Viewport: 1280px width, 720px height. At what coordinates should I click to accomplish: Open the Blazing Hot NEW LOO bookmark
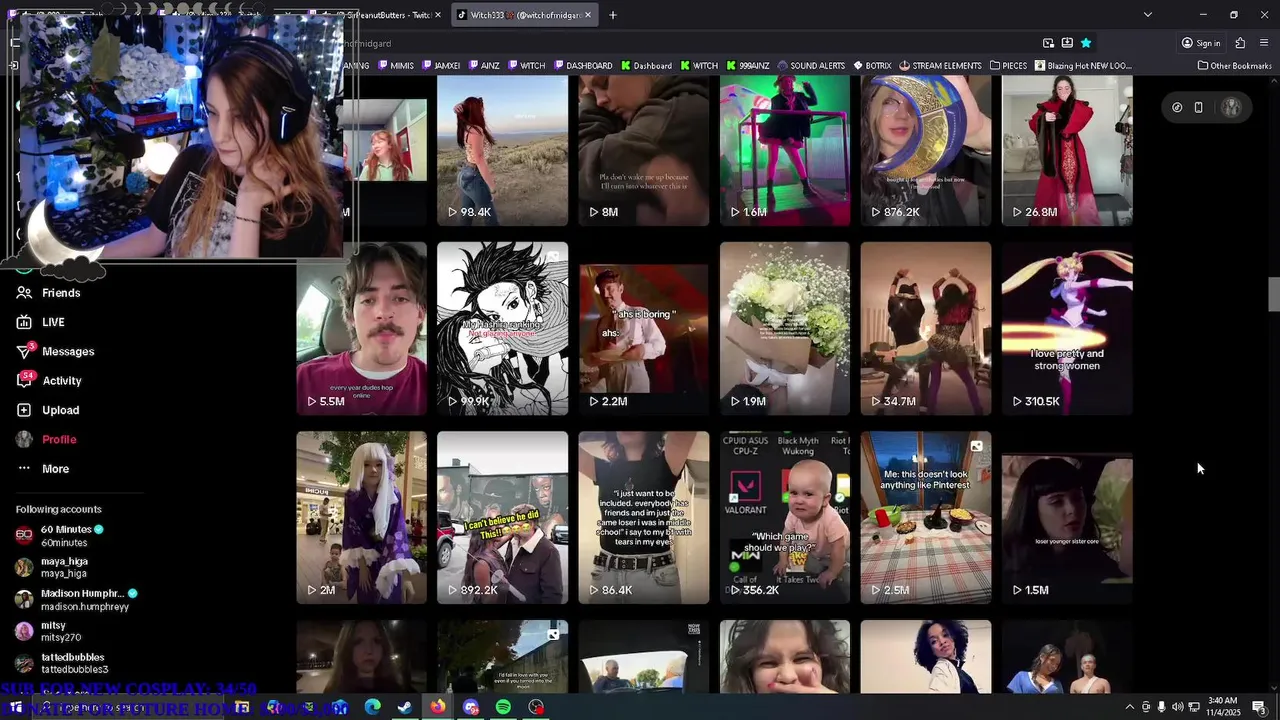[x=1083, y=66]
